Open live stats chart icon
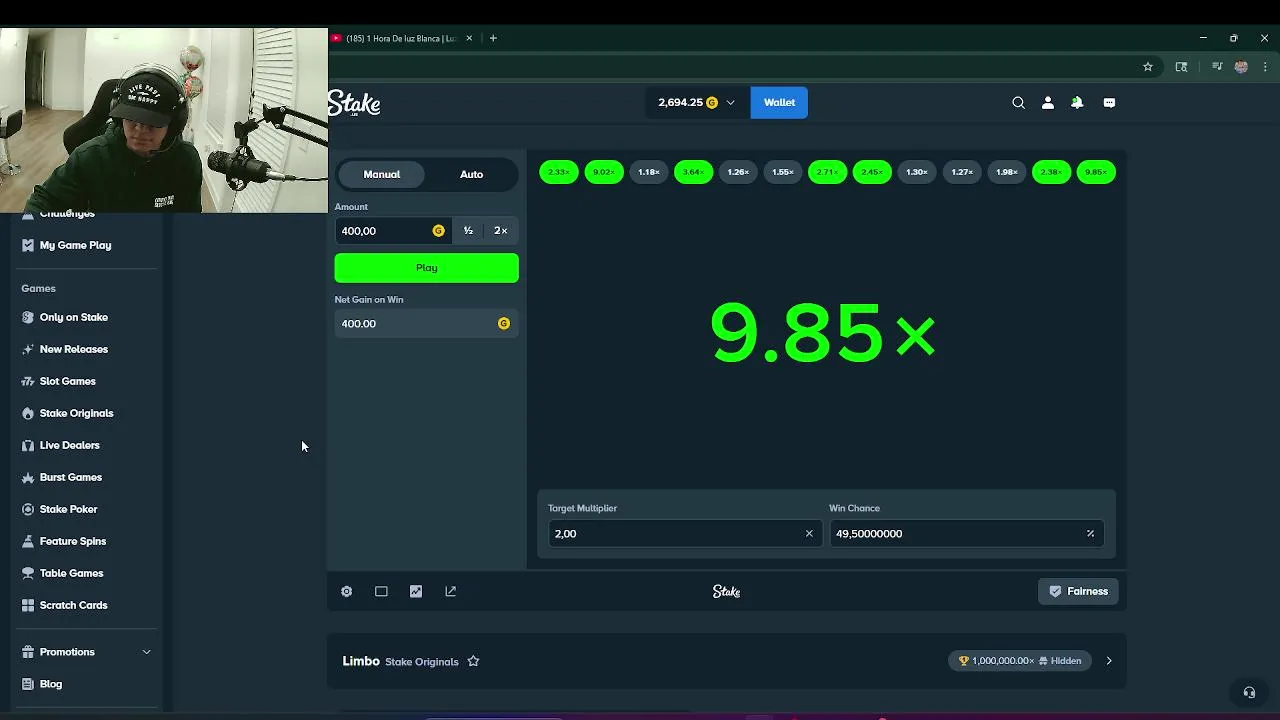This screenshot has height=720, width=1280. click(416, 591)
